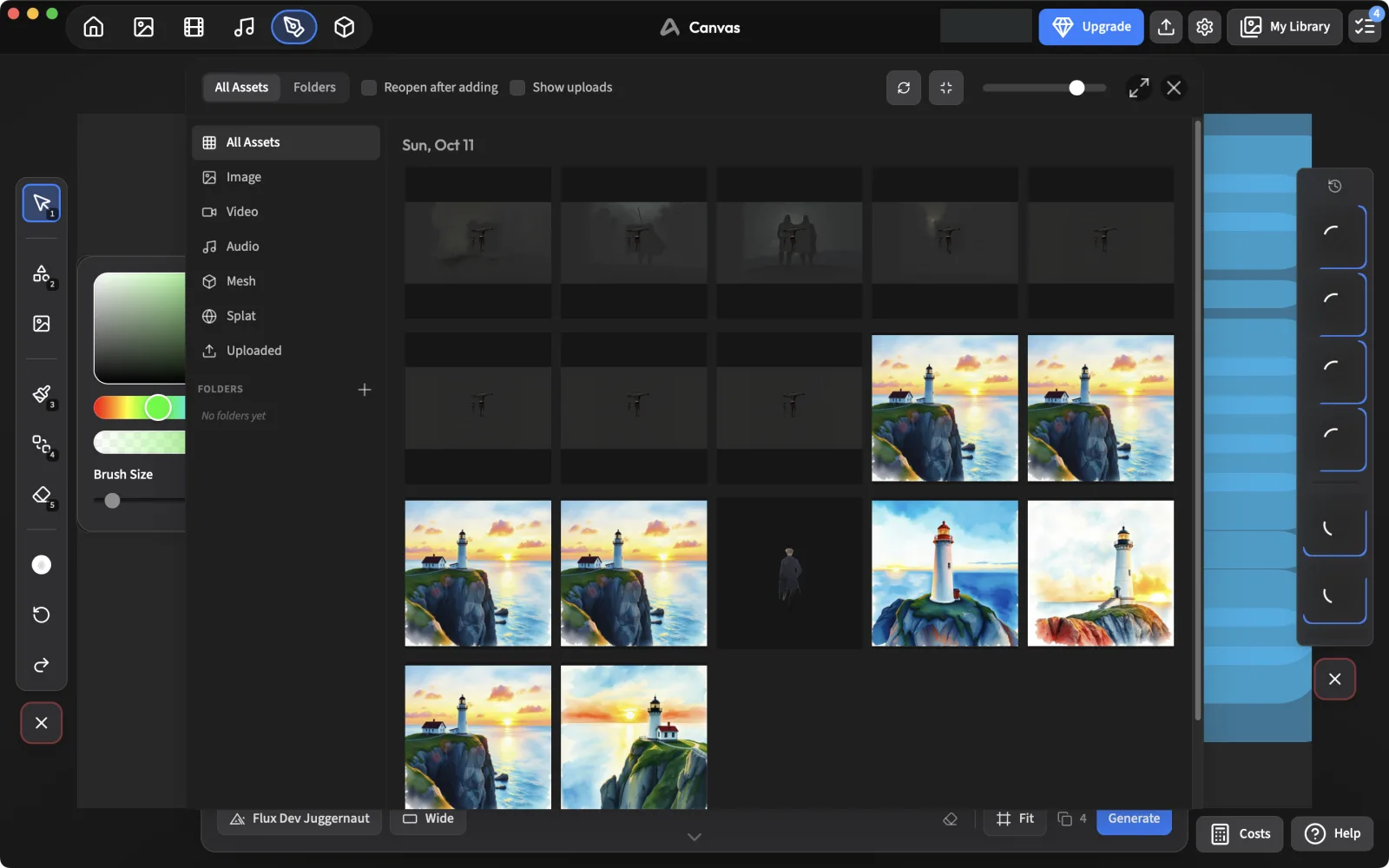Filter assets by Audio
Image resolution: width=1389 pixels, height=868 pixels.
(286, 247)
